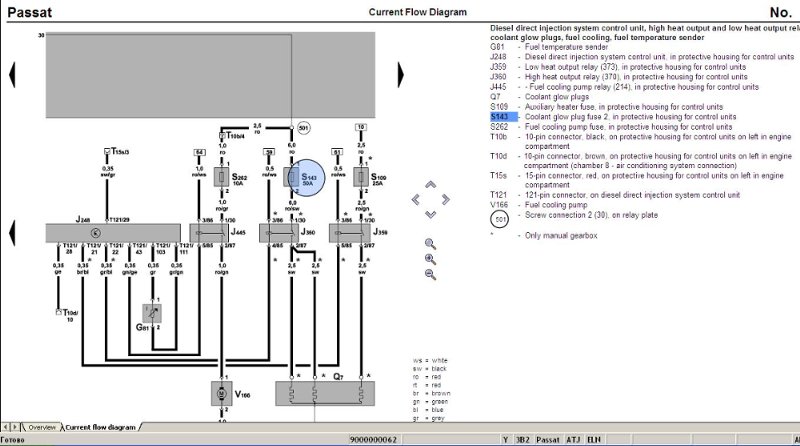Select J248 legend entry in the component list

642,57
